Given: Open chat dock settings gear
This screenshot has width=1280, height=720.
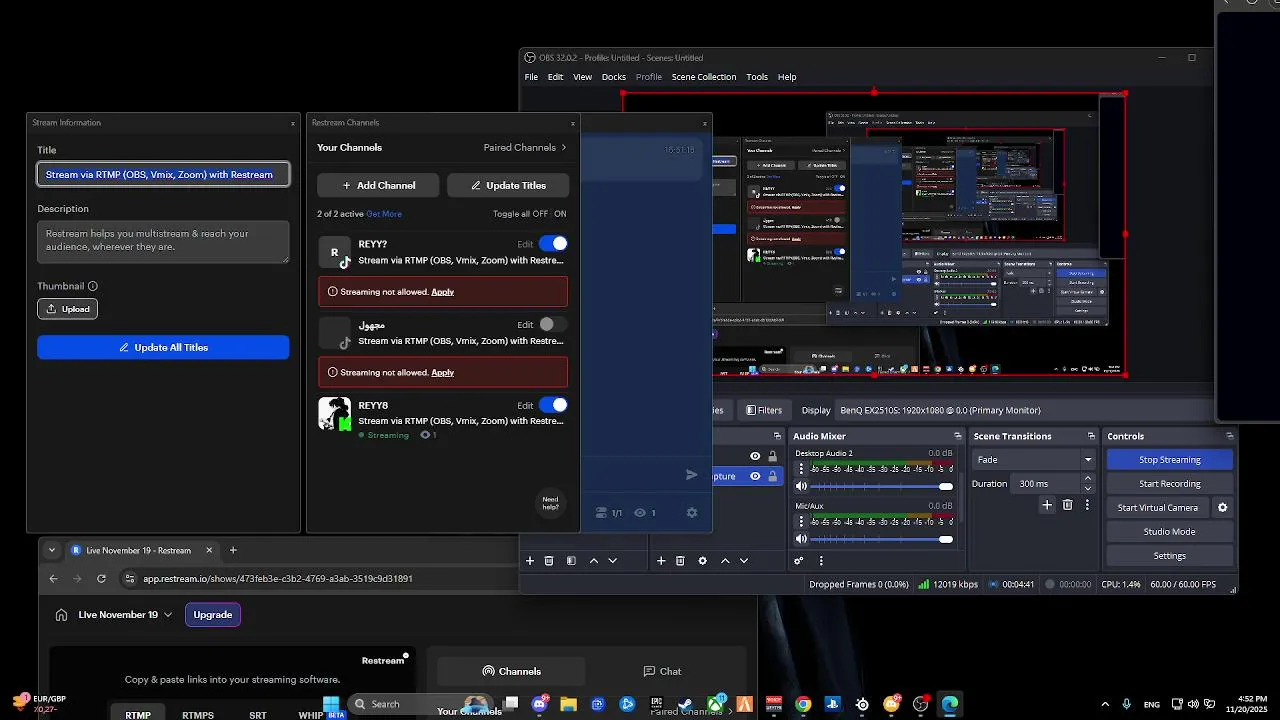Looking at the screenshot, I should (x=692, y=513).
